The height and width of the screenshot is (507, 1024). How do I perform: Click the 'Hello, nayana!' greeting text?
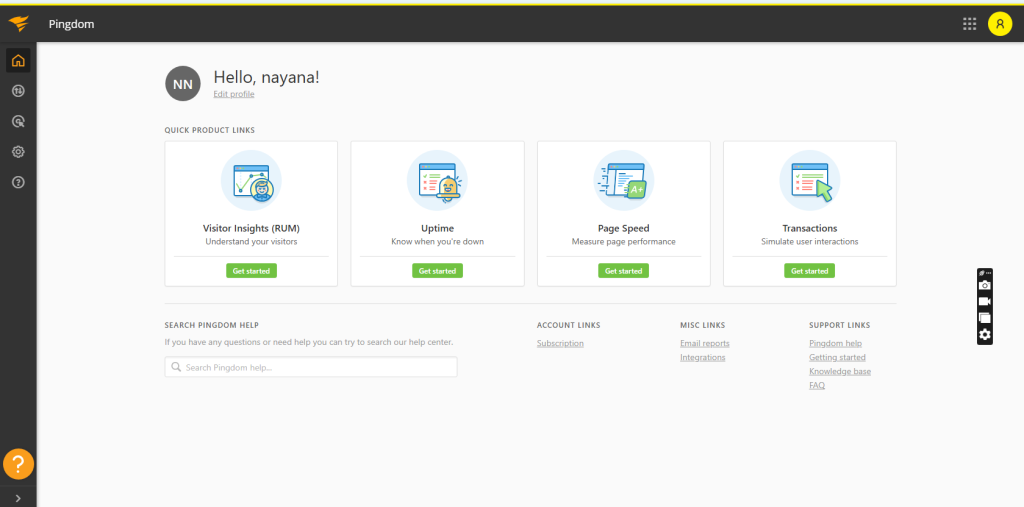point(266,77)
